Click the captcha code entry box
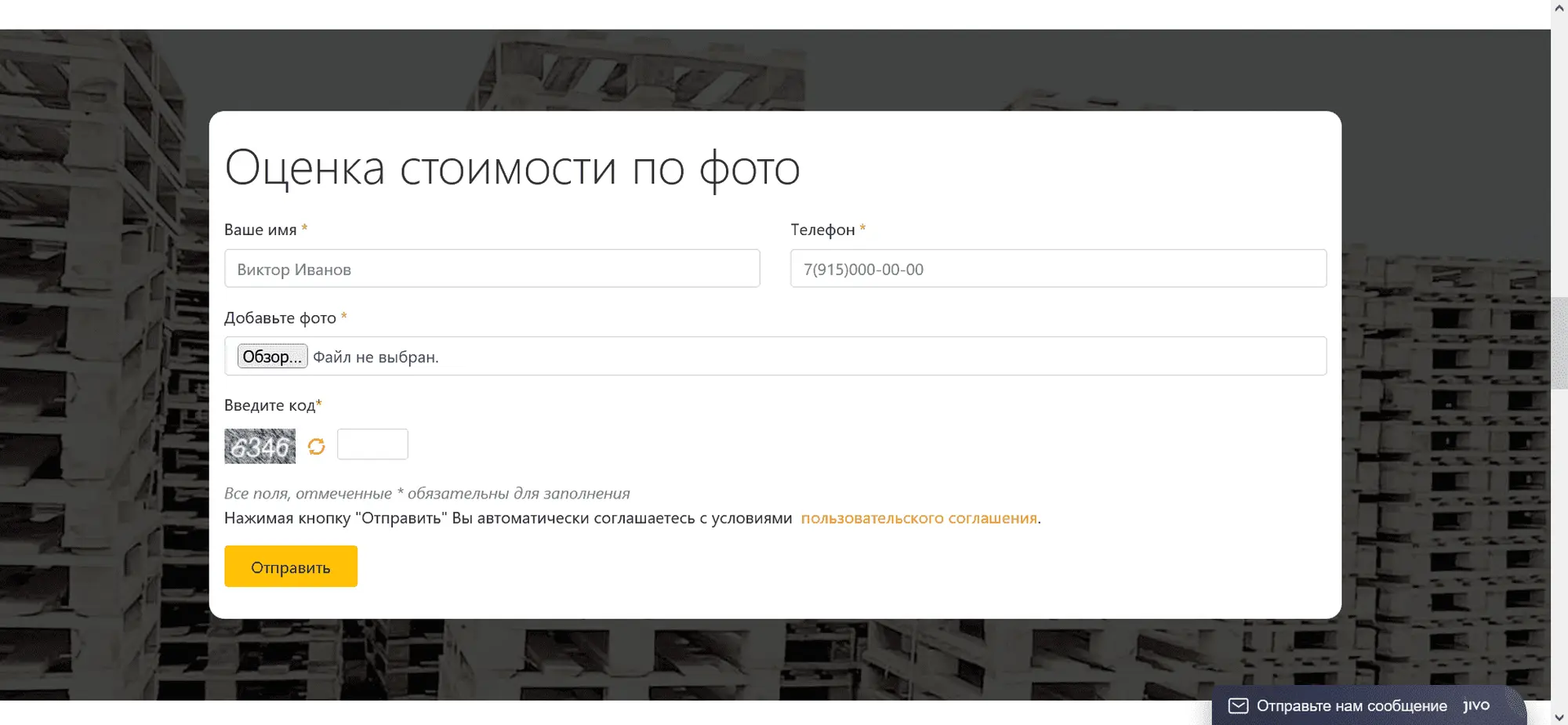The width and height of the screenshot is (1568, 725). coord(372,444)
